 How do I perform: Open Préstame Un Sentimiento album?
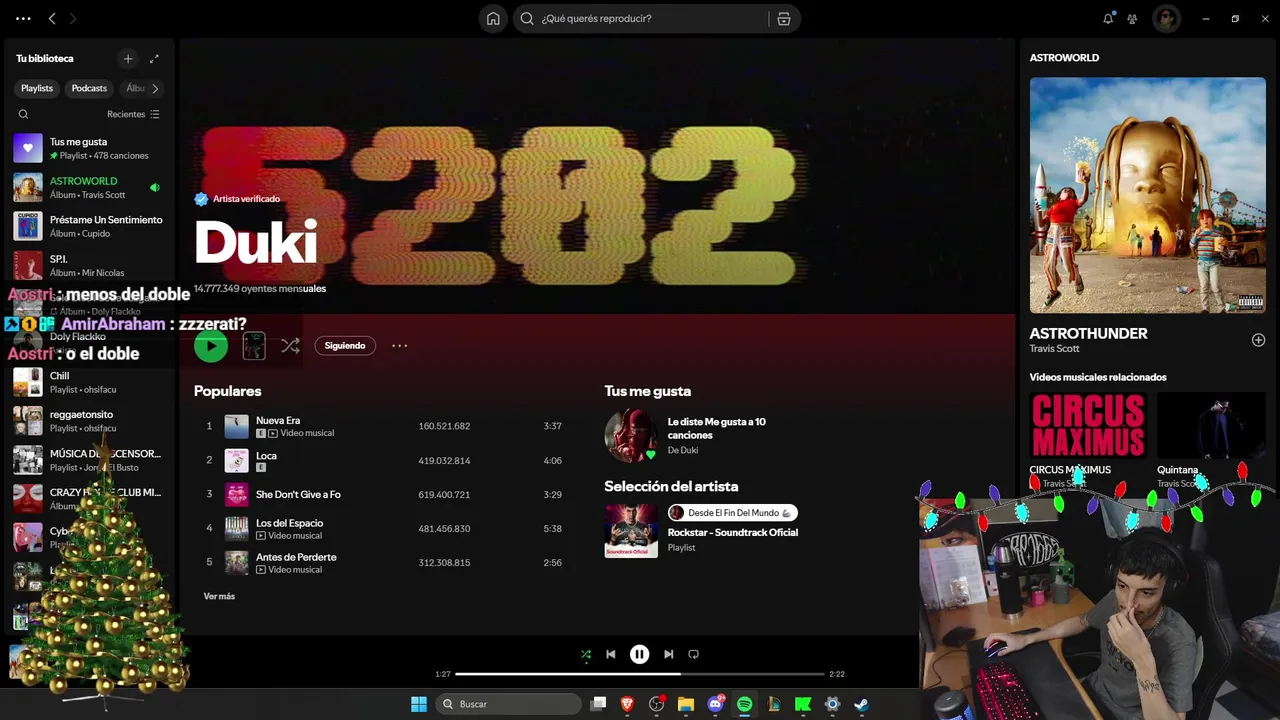[88, 226]
